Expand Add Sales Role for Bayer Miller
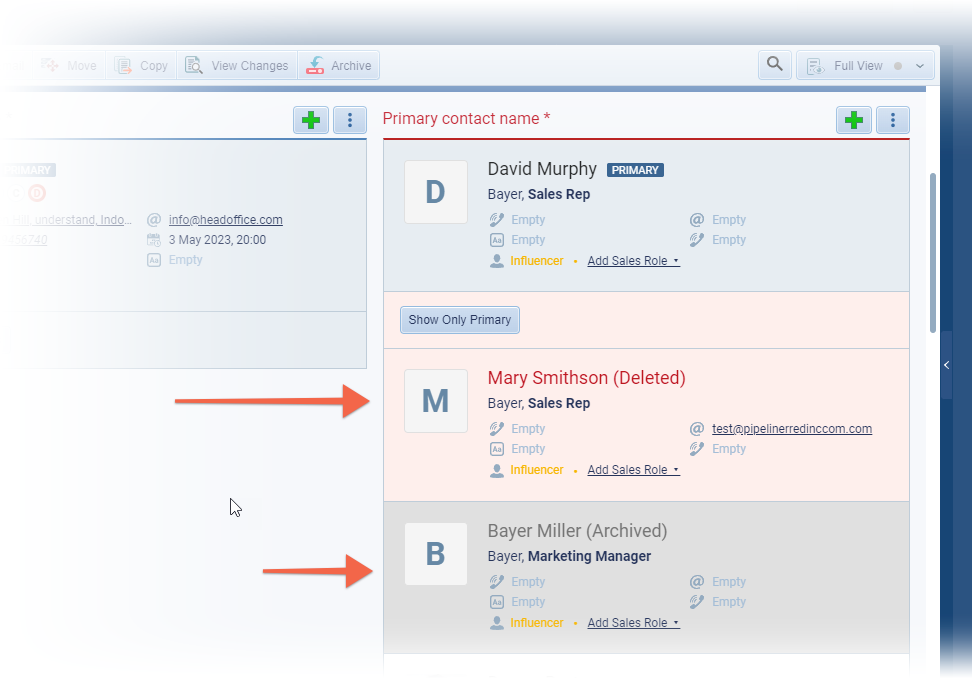The image size is (972, 678). 633,623
